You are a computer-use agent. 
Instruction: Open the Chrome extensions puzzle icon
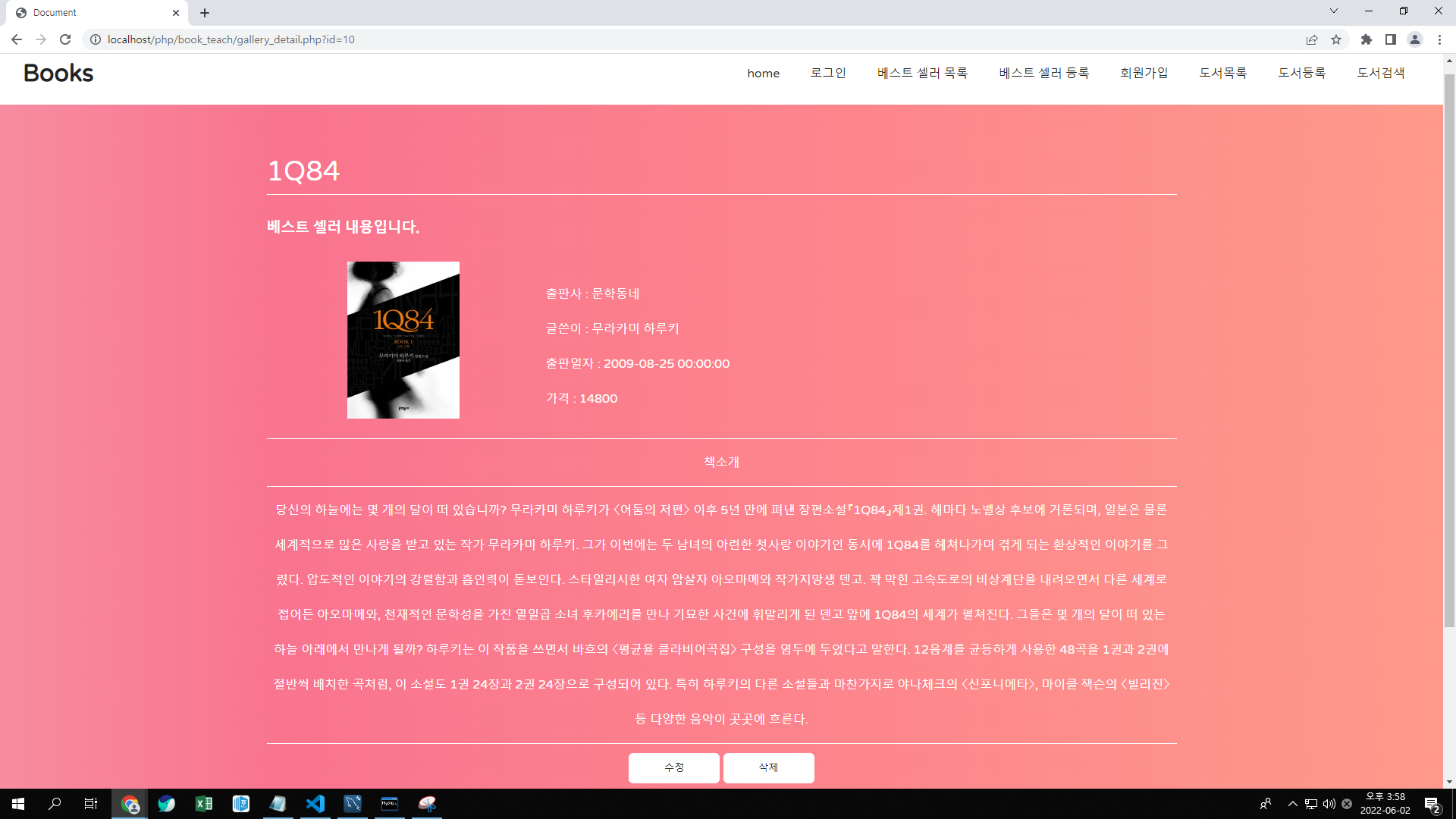click(x=1367, y=39)
